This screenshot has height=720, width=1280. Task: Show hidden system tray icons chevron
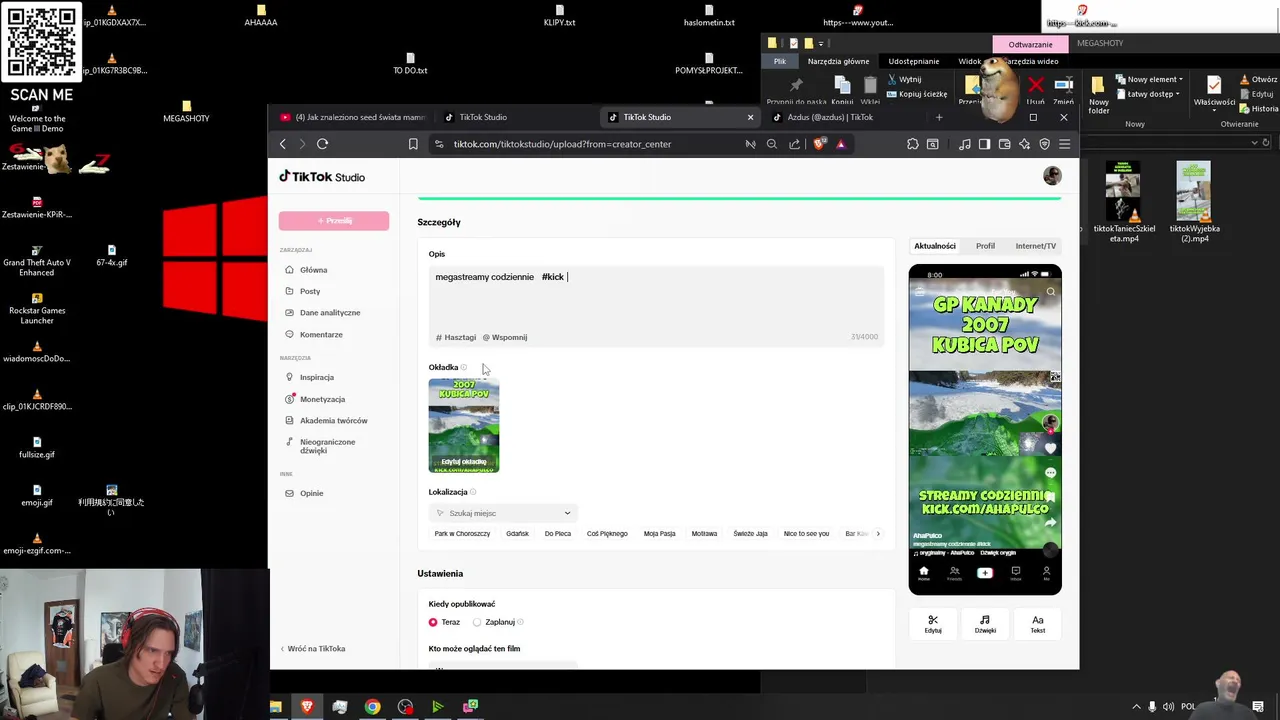pyautogui.click(x=1136, y=707)
